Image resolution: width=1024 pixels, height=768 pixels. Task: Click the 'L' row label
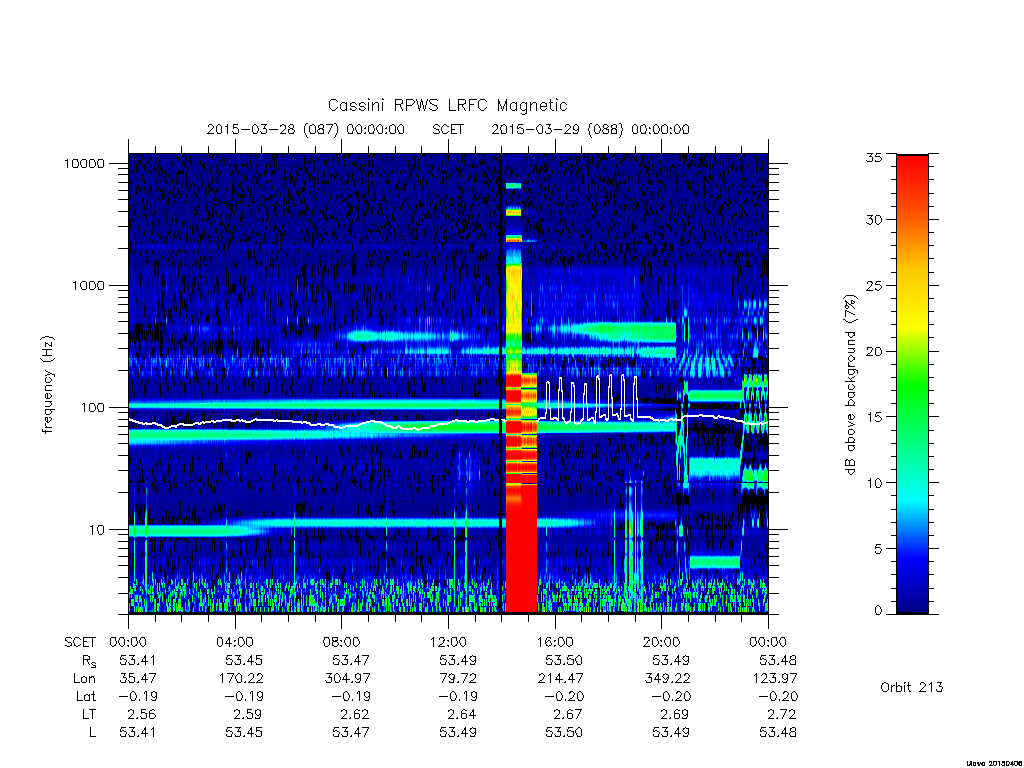click(92, 733)
